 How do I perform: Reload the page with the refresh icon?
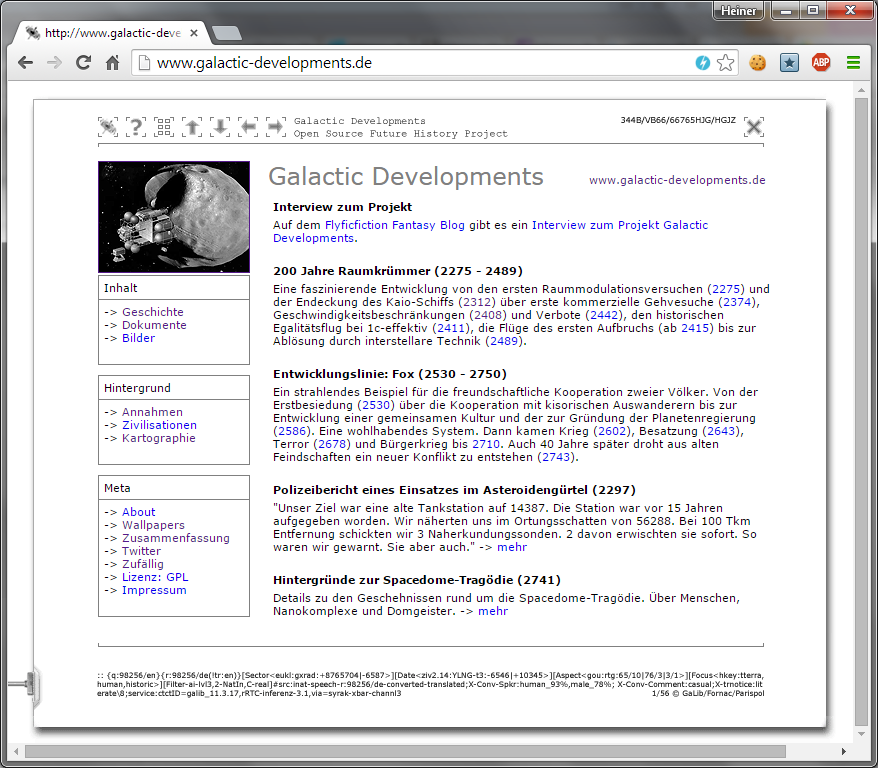(83, 63)
